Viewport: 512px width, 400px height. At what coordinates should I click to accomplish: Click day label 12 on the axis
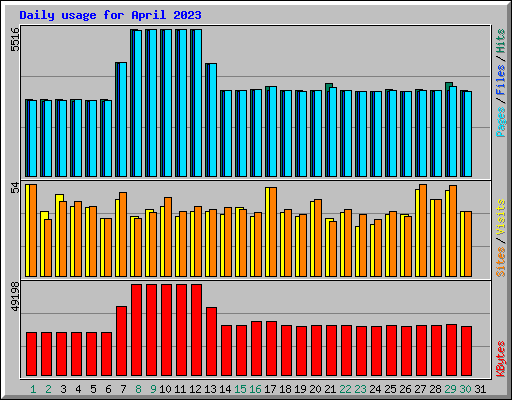pyautogui.click(x=195, y=389)
